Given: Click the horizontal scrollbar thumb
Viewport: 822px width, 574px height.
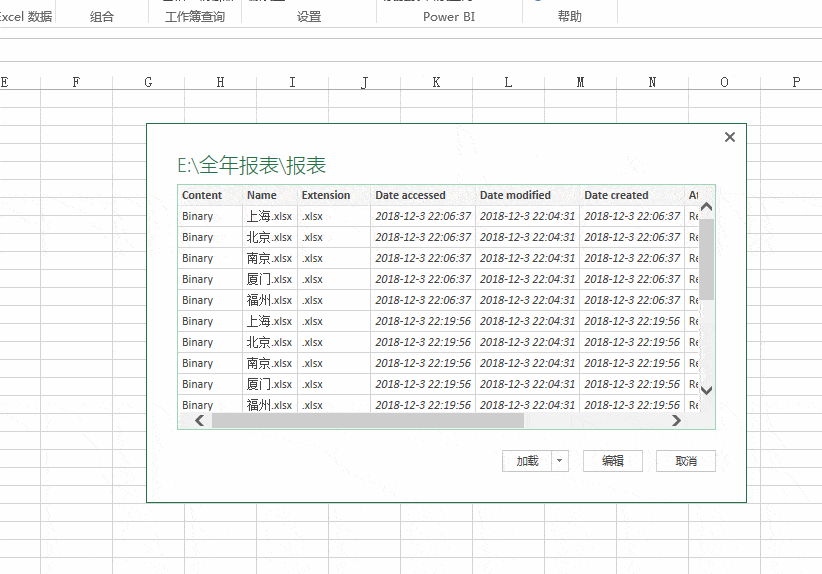Looking at the screenshot, I should (x=367, y=420).
